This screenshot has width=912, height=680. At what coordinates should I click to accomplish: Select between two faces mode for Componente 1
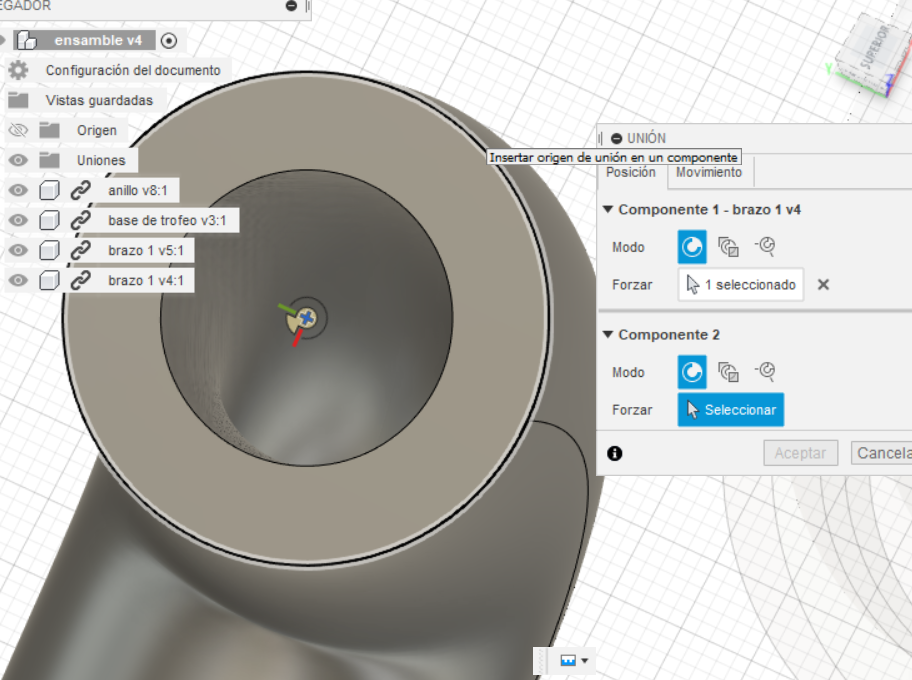click(x=728, y=247)
